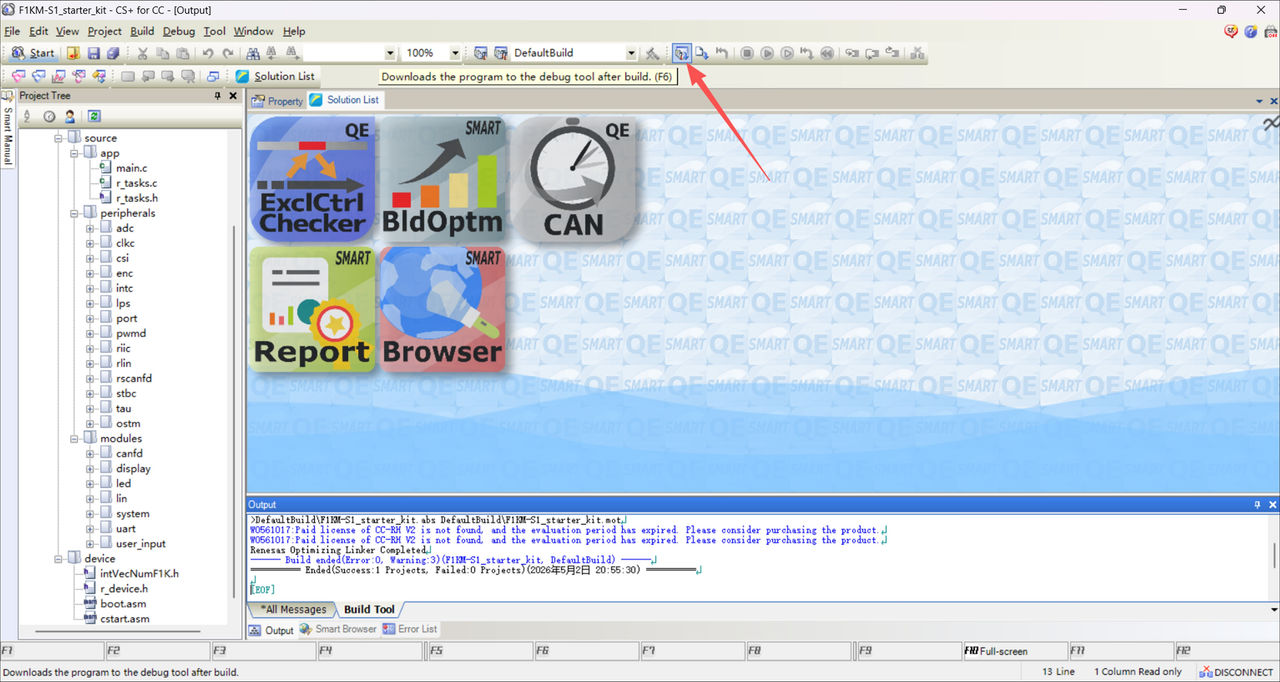The width and height of the screenshot is (1280, 682).
Task: Switch to the Property tab
Action: pos(277,101)
